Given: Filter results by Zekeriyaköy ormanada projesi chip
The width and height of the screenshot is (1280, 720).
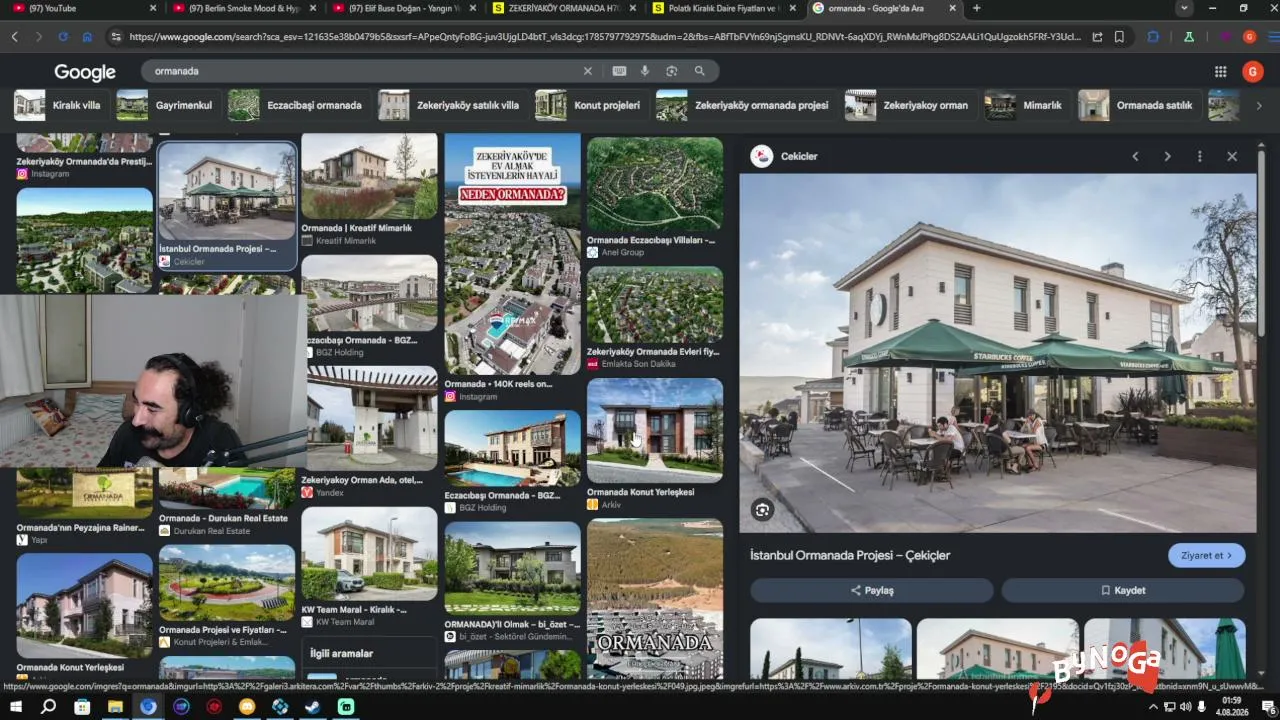Looking at the screenshot, I should point(745,105).
